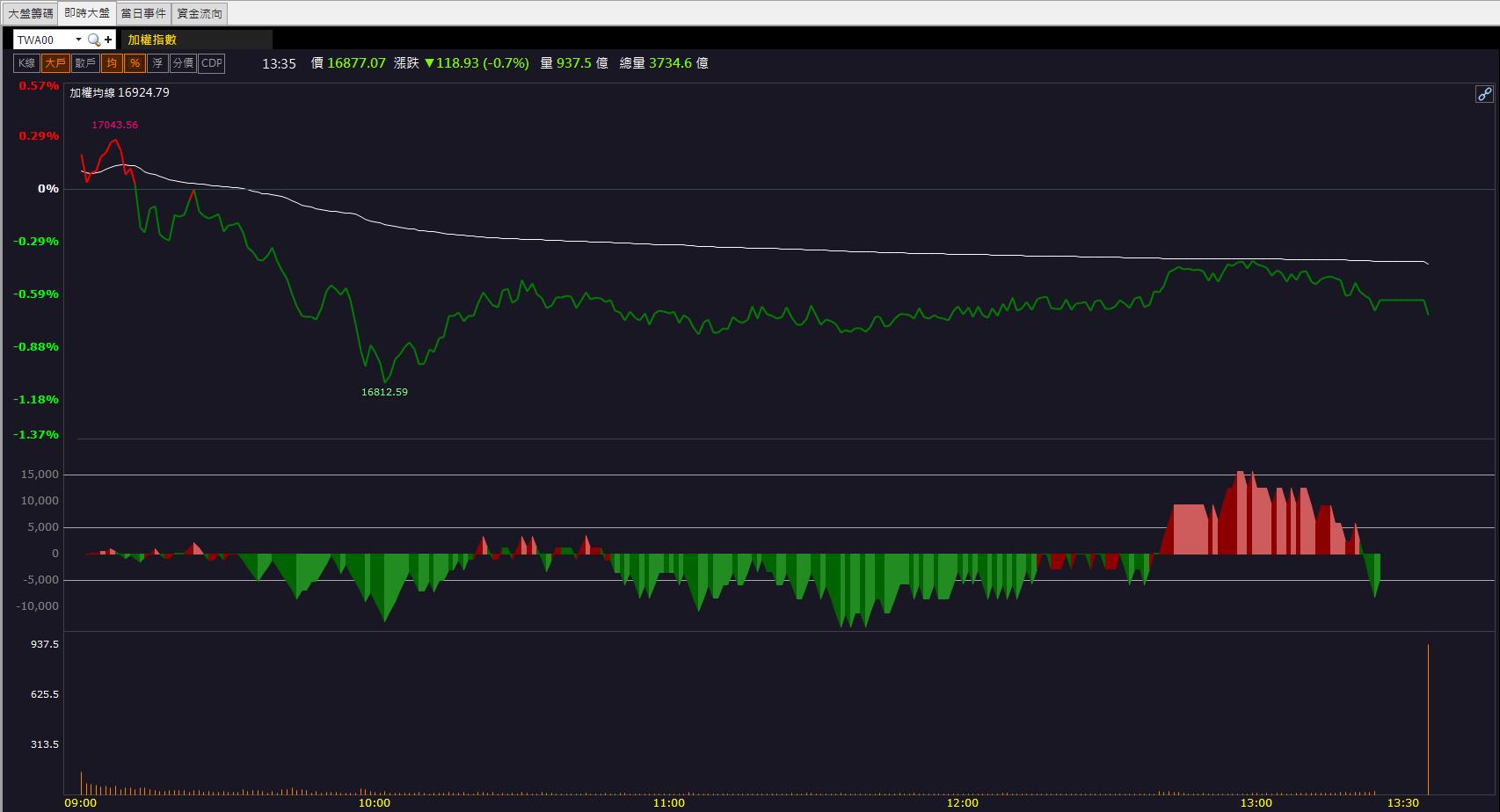The width and height of the screenshot is (1500, 812).
Task: Expand the TWA00 symbol dropdown arrow
Action: 77,40
